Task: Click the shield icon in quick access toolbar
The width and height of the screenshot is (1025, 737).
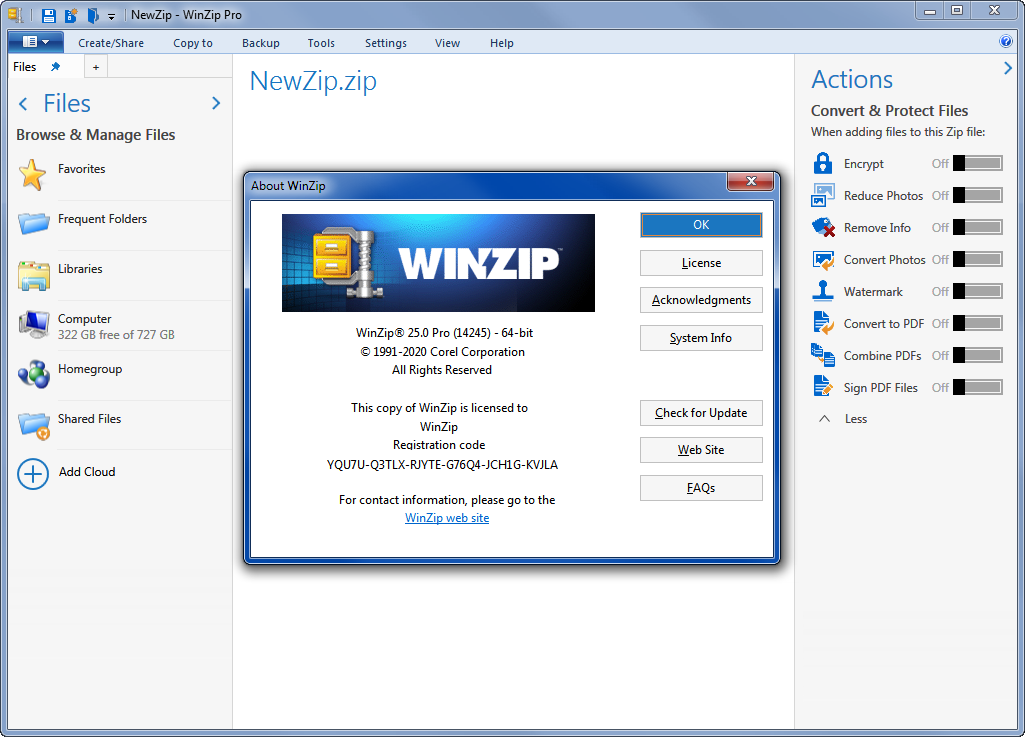Action: [93, 15]
